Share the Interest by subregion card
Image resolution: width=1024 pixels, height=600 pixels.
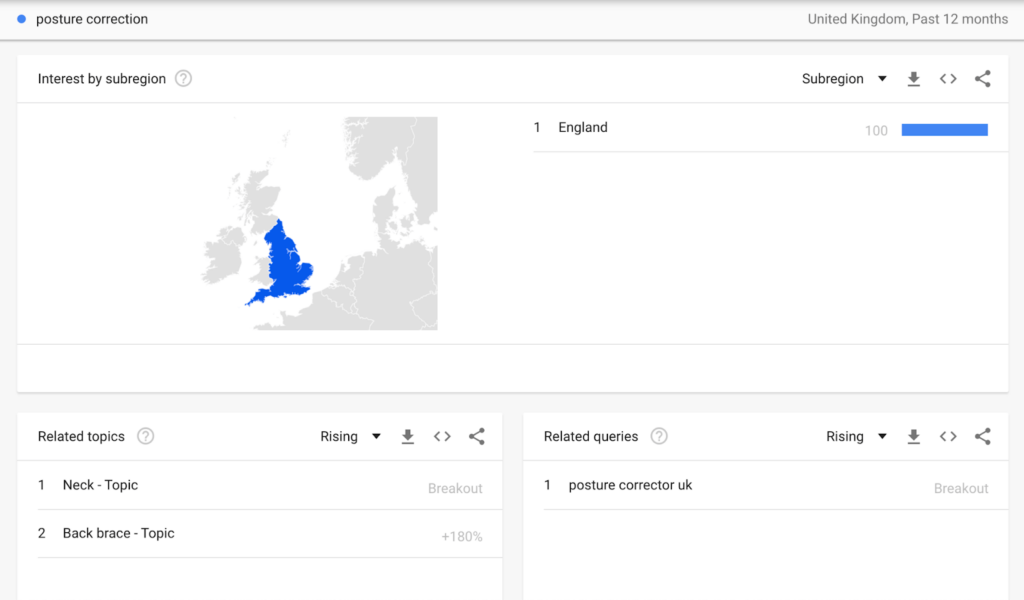983,79
